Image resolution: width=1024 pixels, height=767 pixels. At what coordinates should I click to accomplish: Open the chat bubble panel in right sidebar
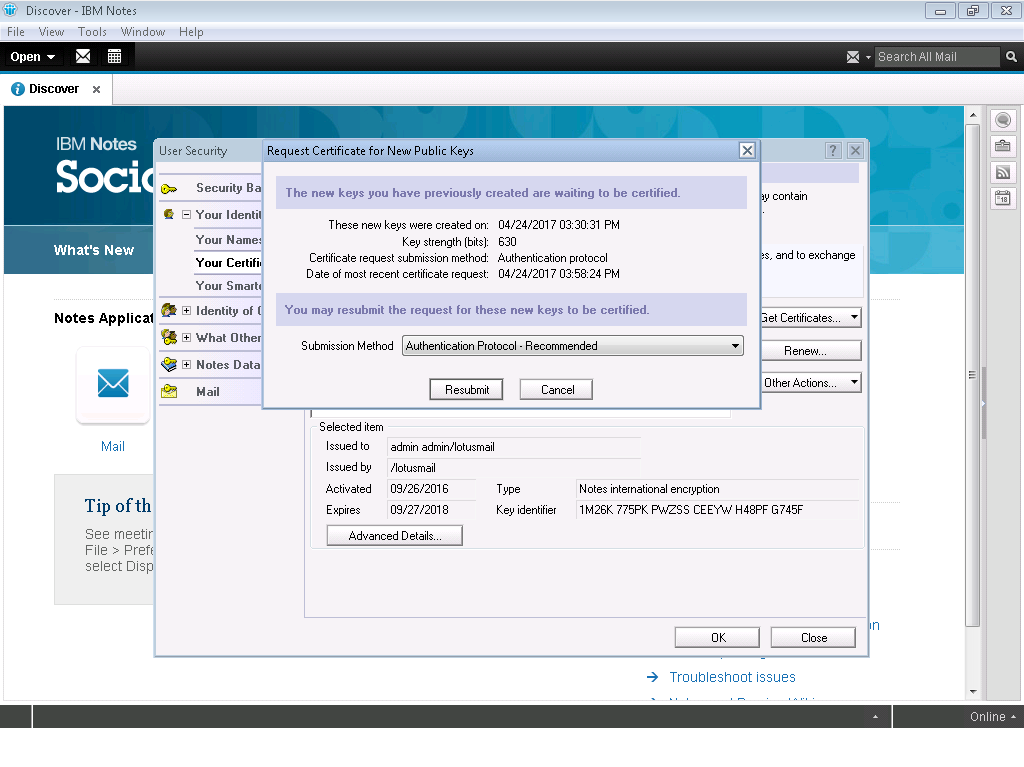pyautogui.click(x=1003, y=120)
